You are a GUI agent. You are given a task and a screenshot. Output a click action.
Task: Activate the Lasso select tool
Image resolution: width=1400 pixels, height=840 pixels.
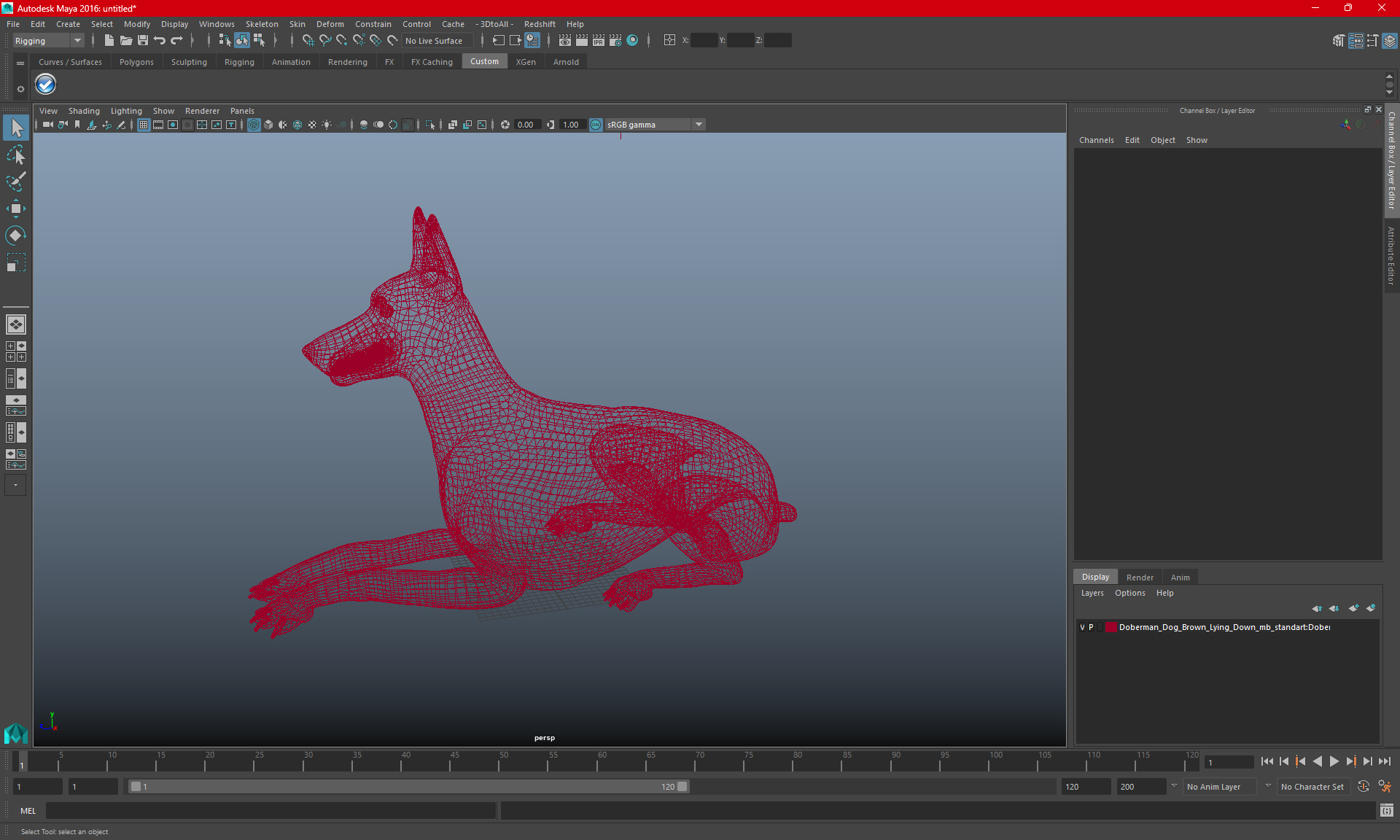(16, 155)
